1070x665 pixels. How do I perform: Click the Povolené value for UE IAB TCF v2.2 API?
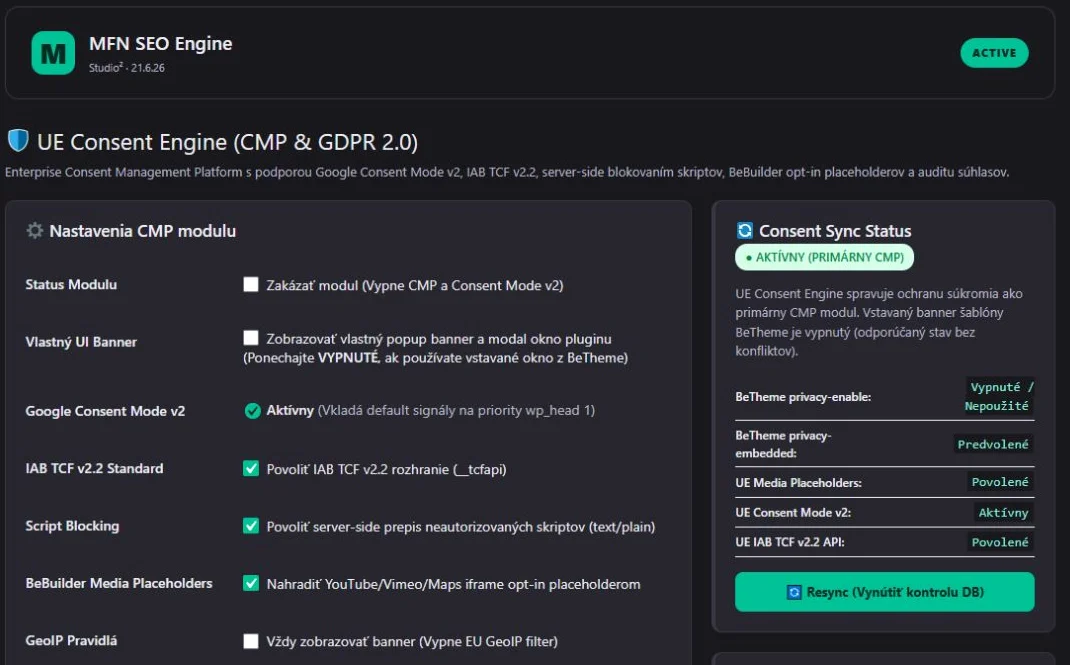[1000, 542]
